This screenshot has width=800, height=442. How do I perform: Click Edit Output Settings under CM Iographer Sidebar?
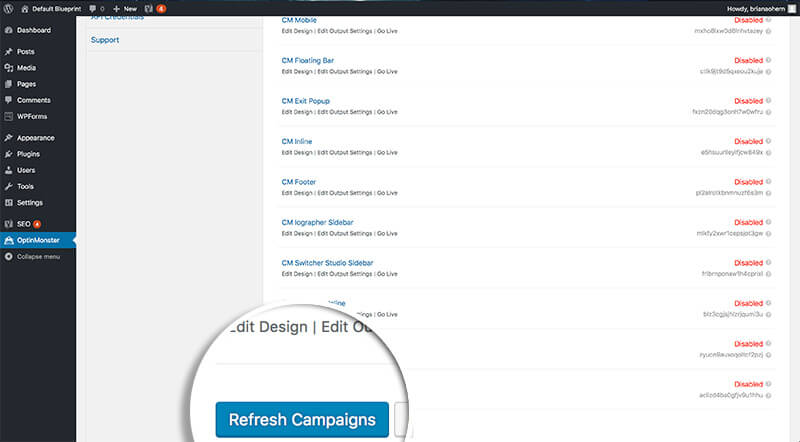[x=345, y=233]
